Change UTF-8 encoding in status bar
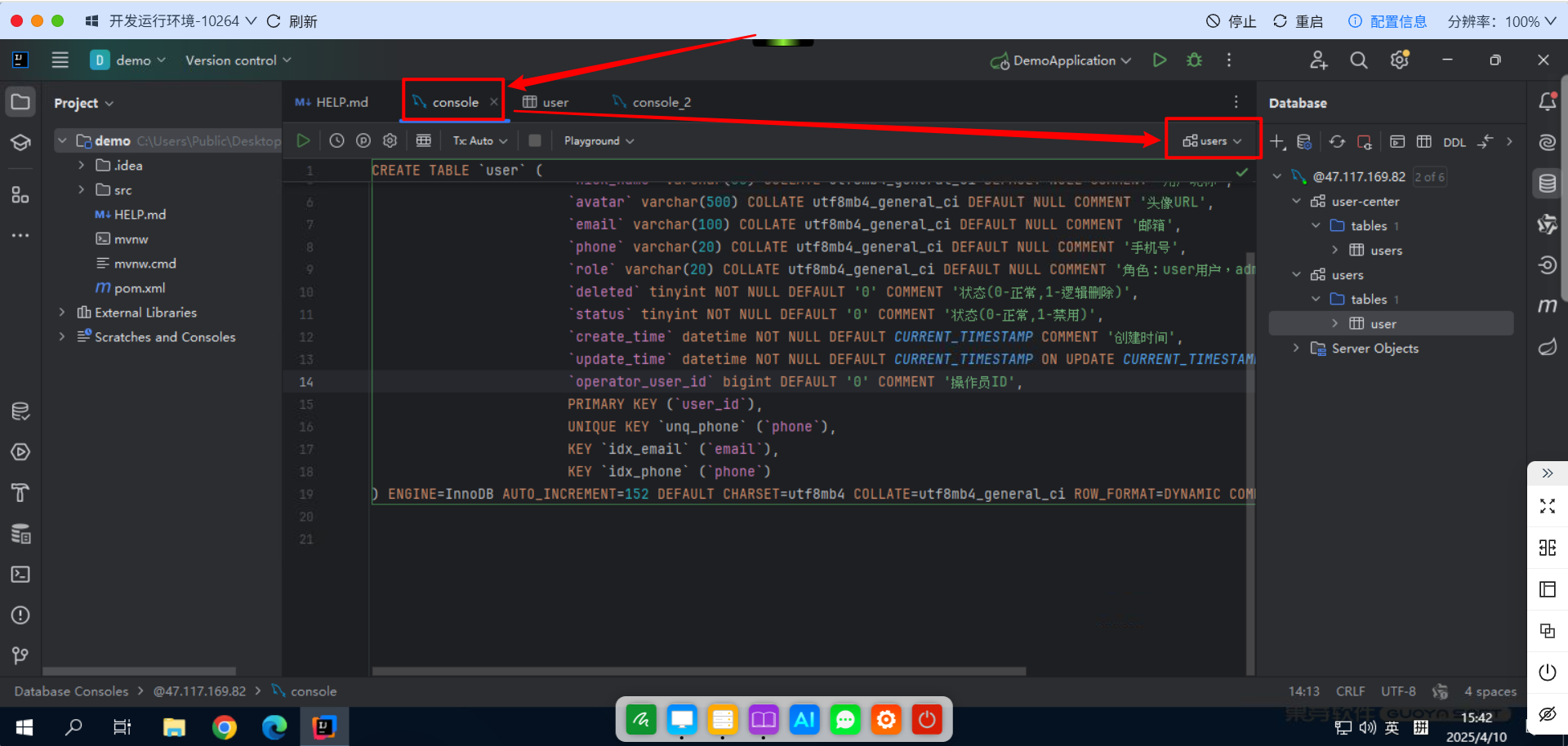The image size is (1568, 746). (x=1398, y=691)
